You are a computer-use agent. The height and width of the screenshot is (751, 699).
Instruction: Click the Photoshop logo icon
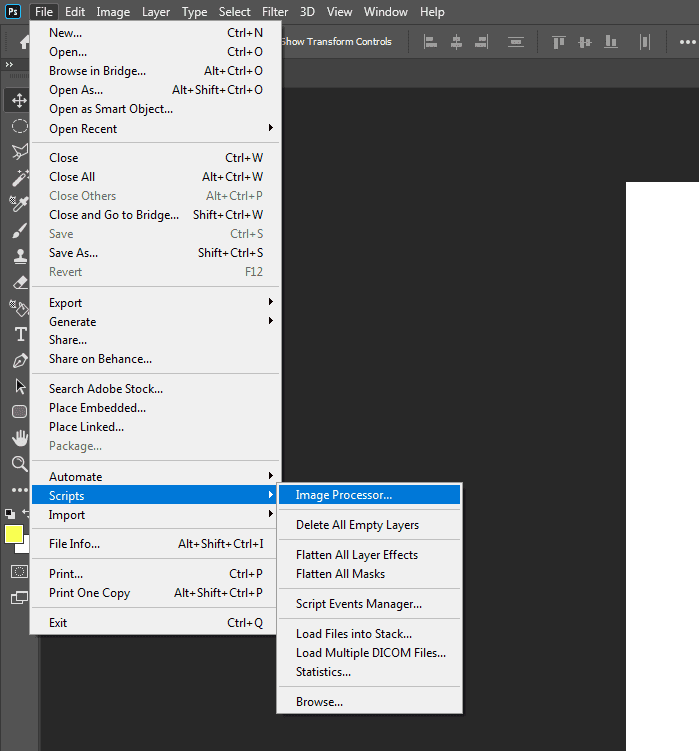click(13, 11)
